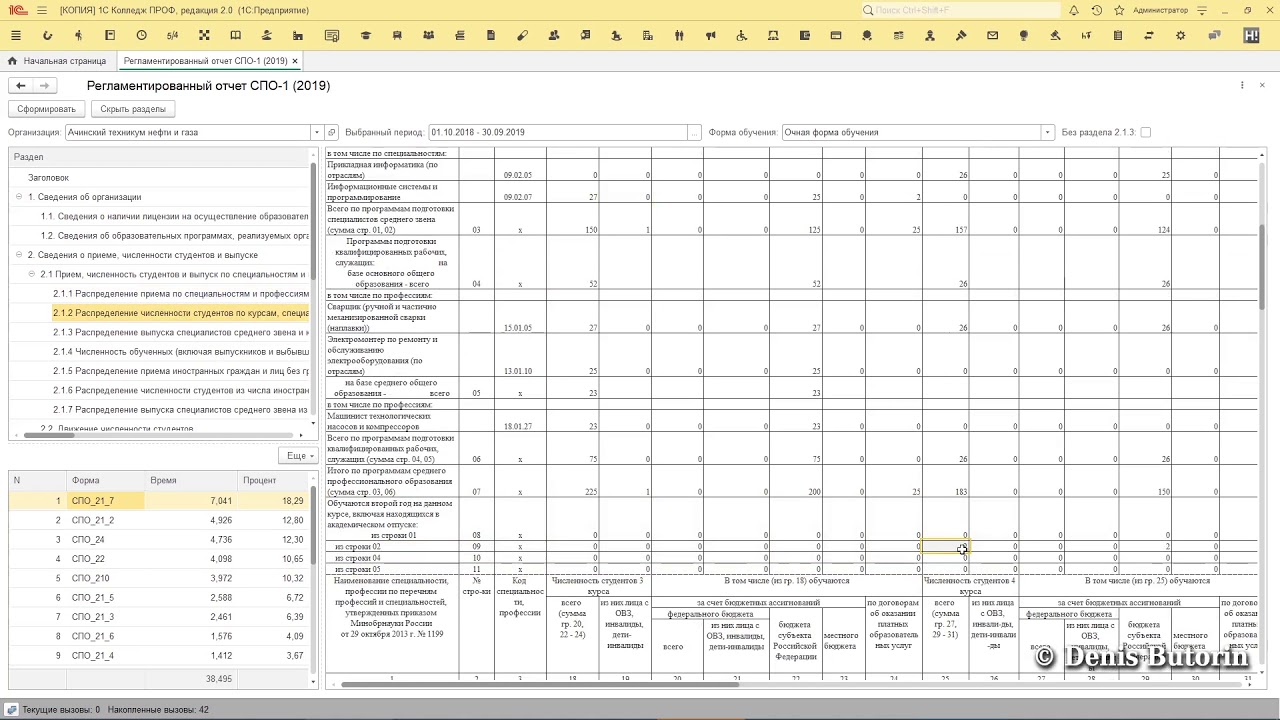The width and height of the screenshot is (1280, 720).
Task: Click the Процент column header
Action: point(272,480)
